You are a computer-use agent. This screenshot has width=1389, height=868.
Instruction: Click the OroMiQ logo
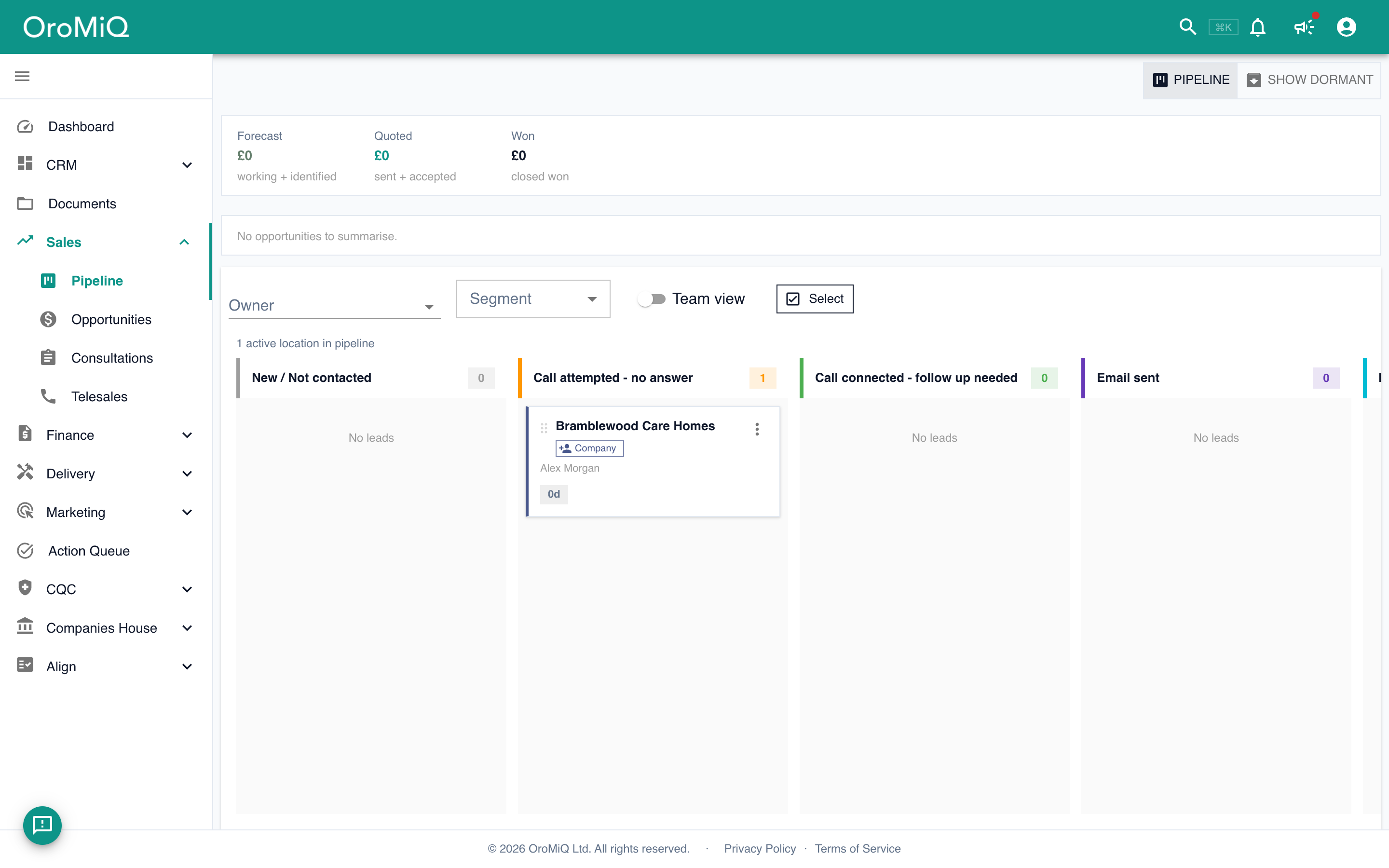tap(76, 27)
